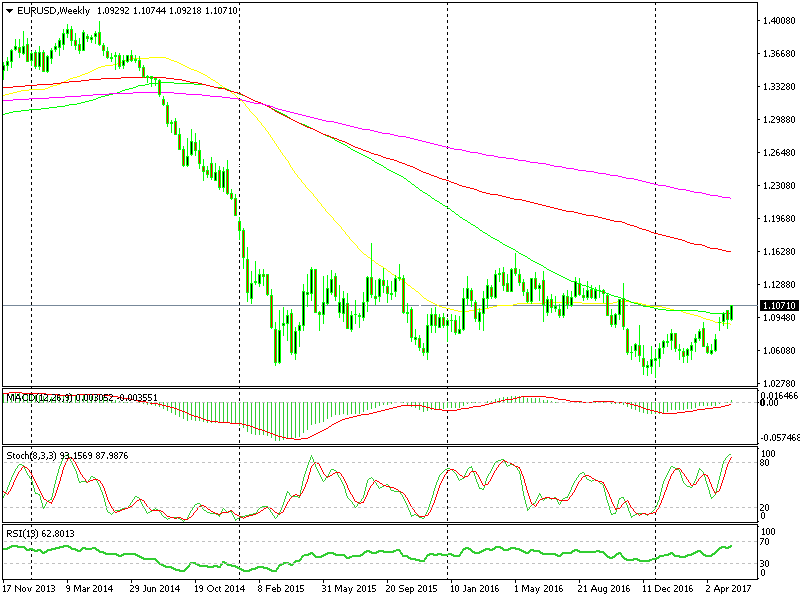Screen dimensions: 800x600
Task: Click price axis label 1.40080
Action: [779, 21]
